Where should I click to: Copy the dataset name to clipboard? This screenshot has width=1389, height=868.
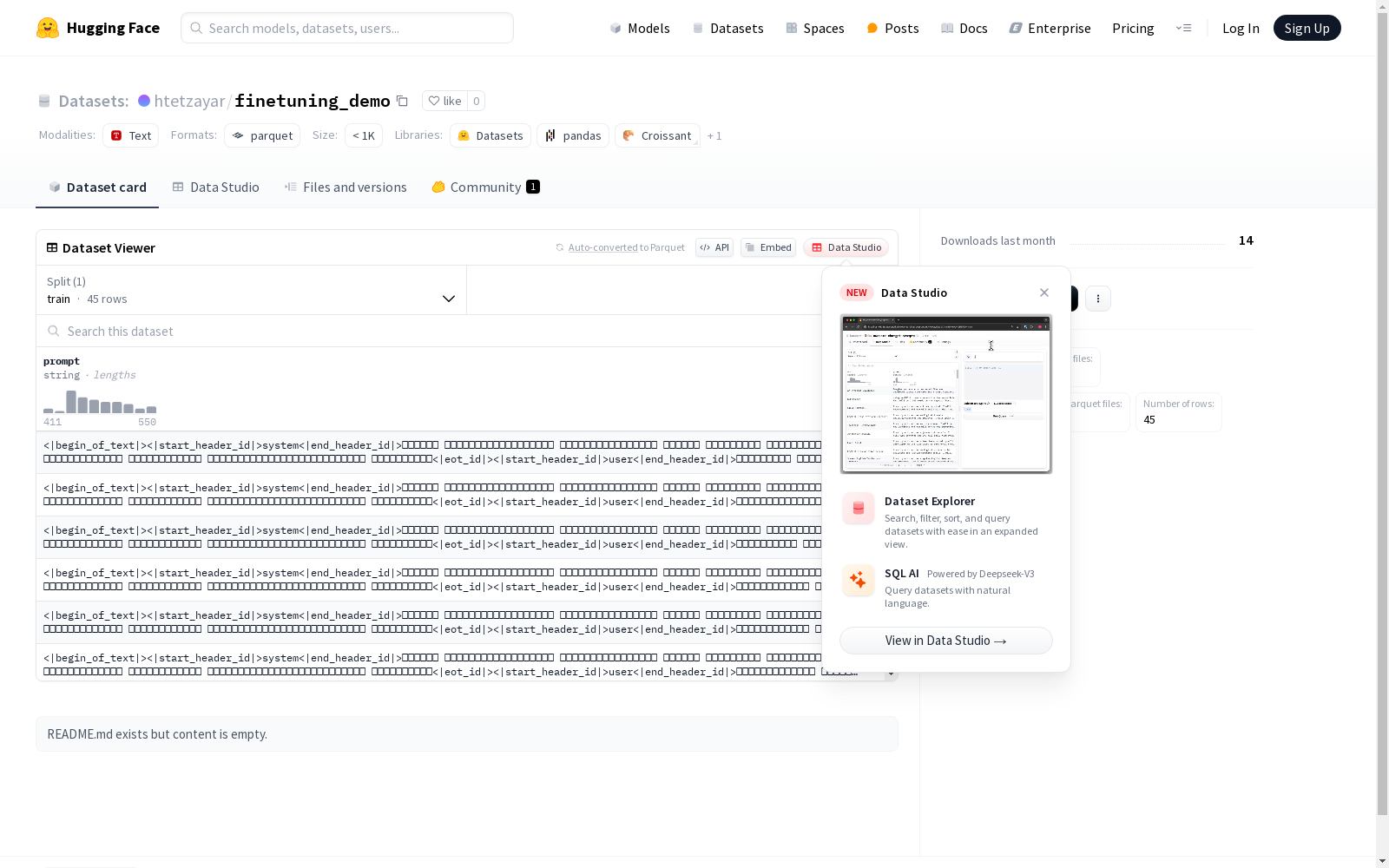pyautogui.click(x=402, y=101)
